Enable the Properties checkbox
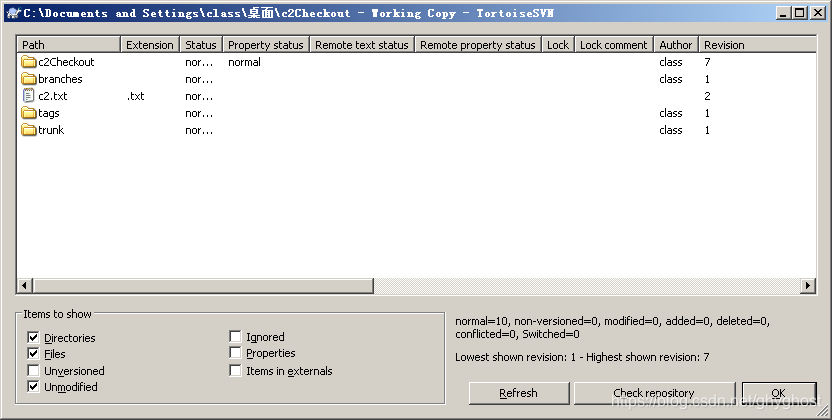This screenshot has width=832, height=420. pos(236,353)
